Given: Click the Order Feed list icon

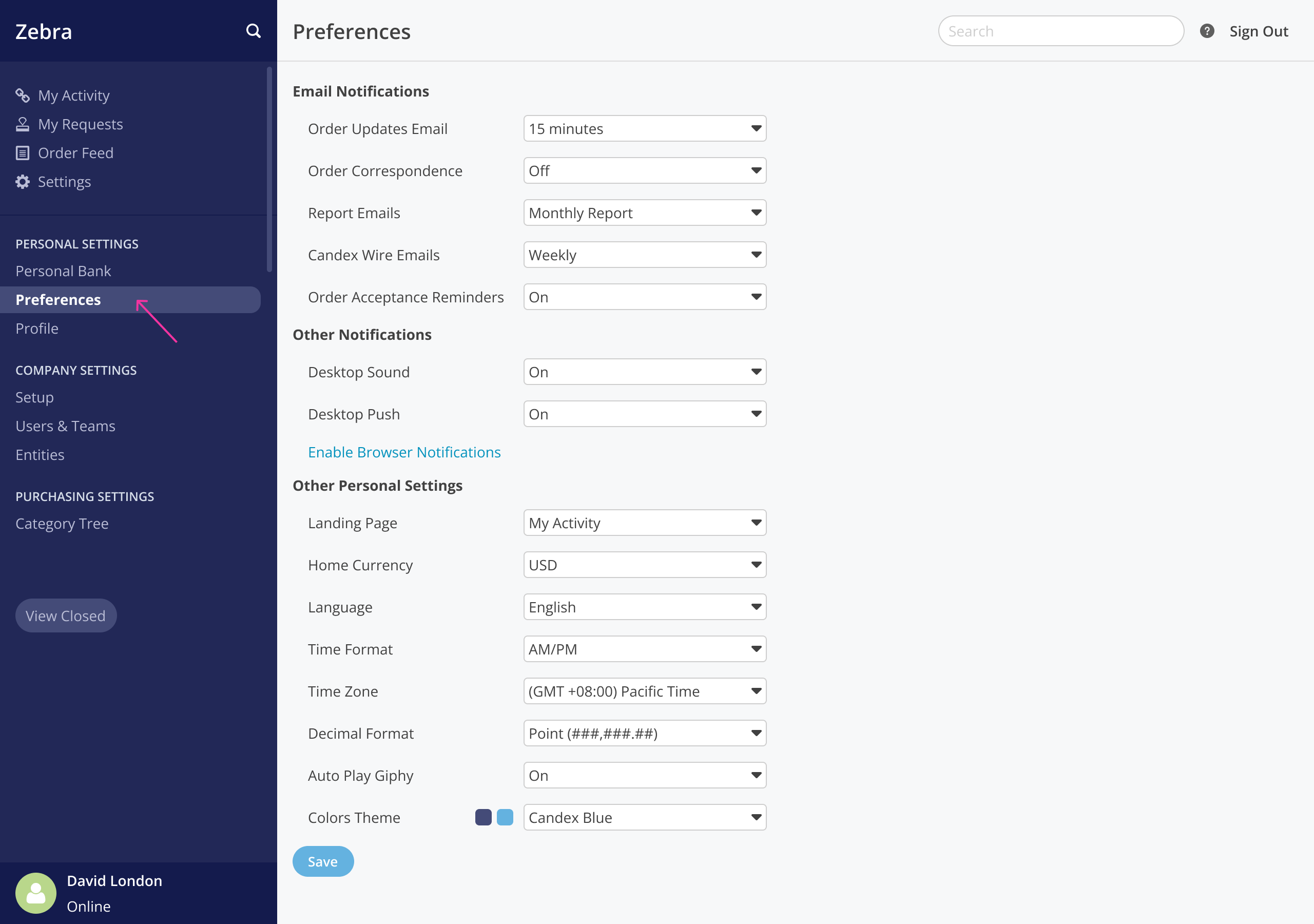Looking at the screenshot, I should tap(22, 153).
